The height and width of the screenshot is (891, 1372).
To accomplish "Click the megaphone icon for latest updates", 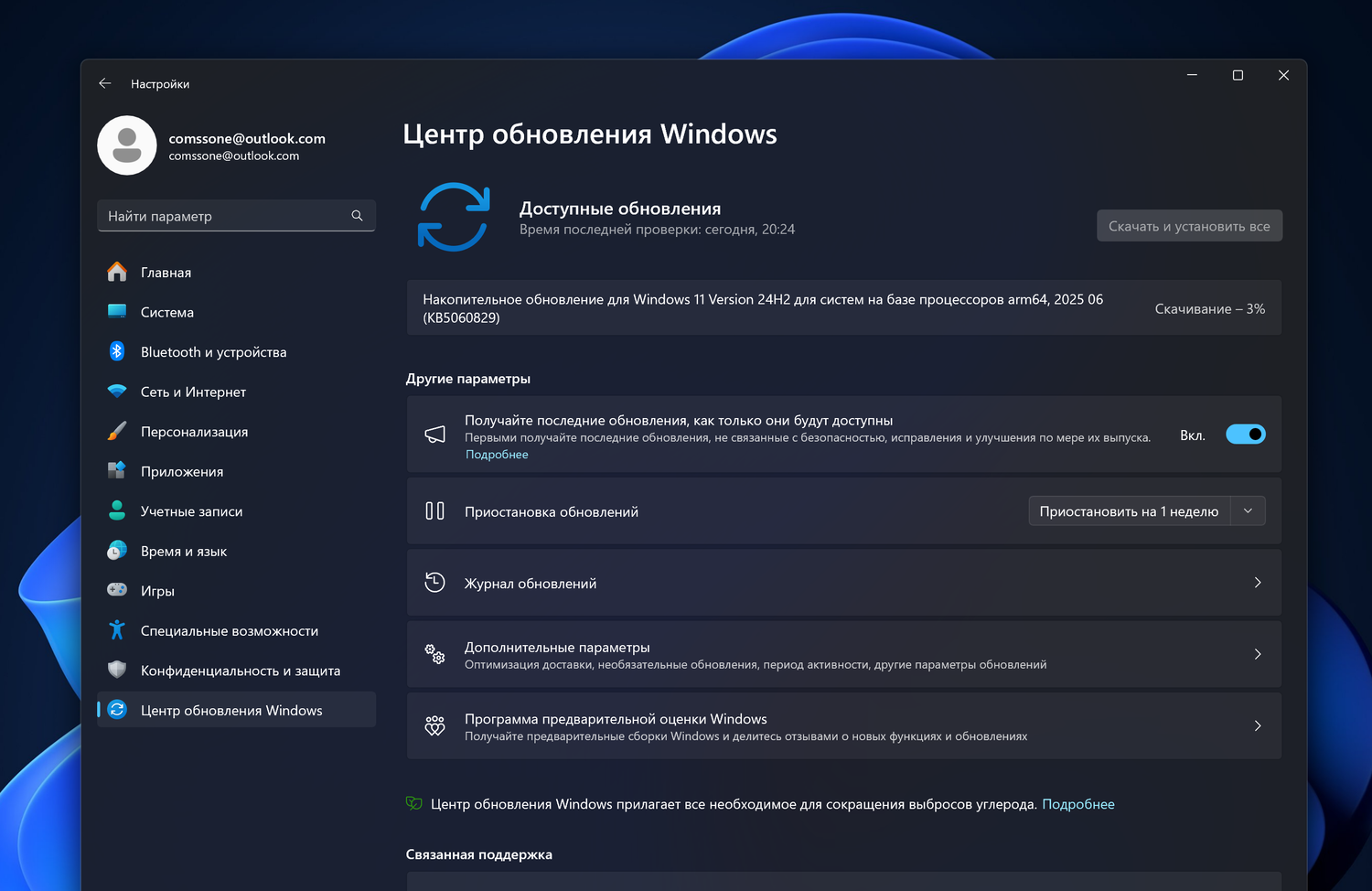I will pos(435,435).
